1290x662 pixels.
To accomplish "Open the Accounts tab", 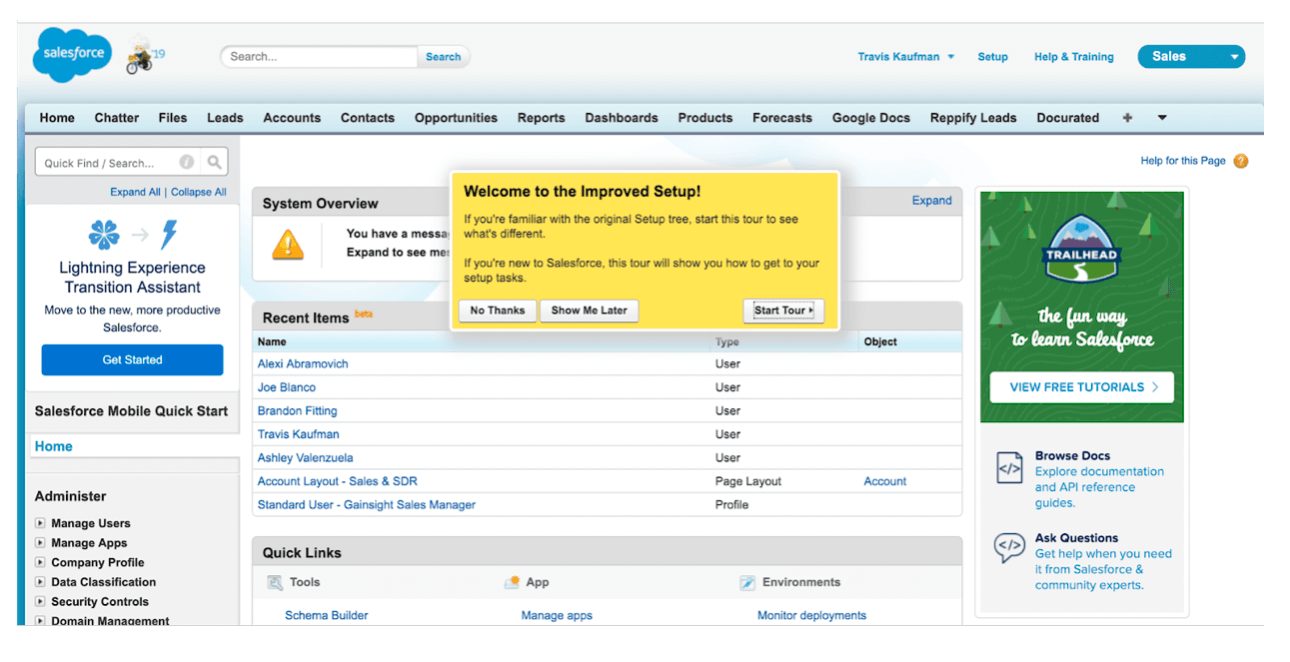I will 292,118.
